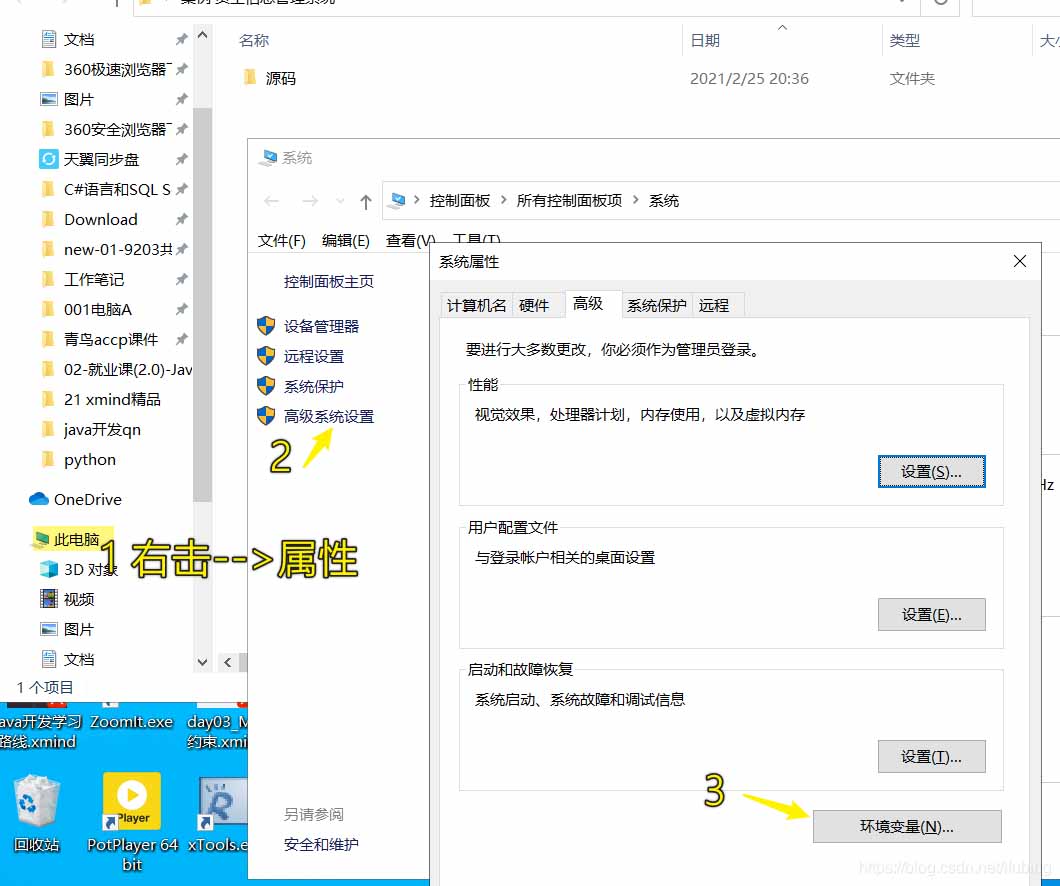
Task: Click 设置(E) for 用户配置文件
Action: [931, 614]
